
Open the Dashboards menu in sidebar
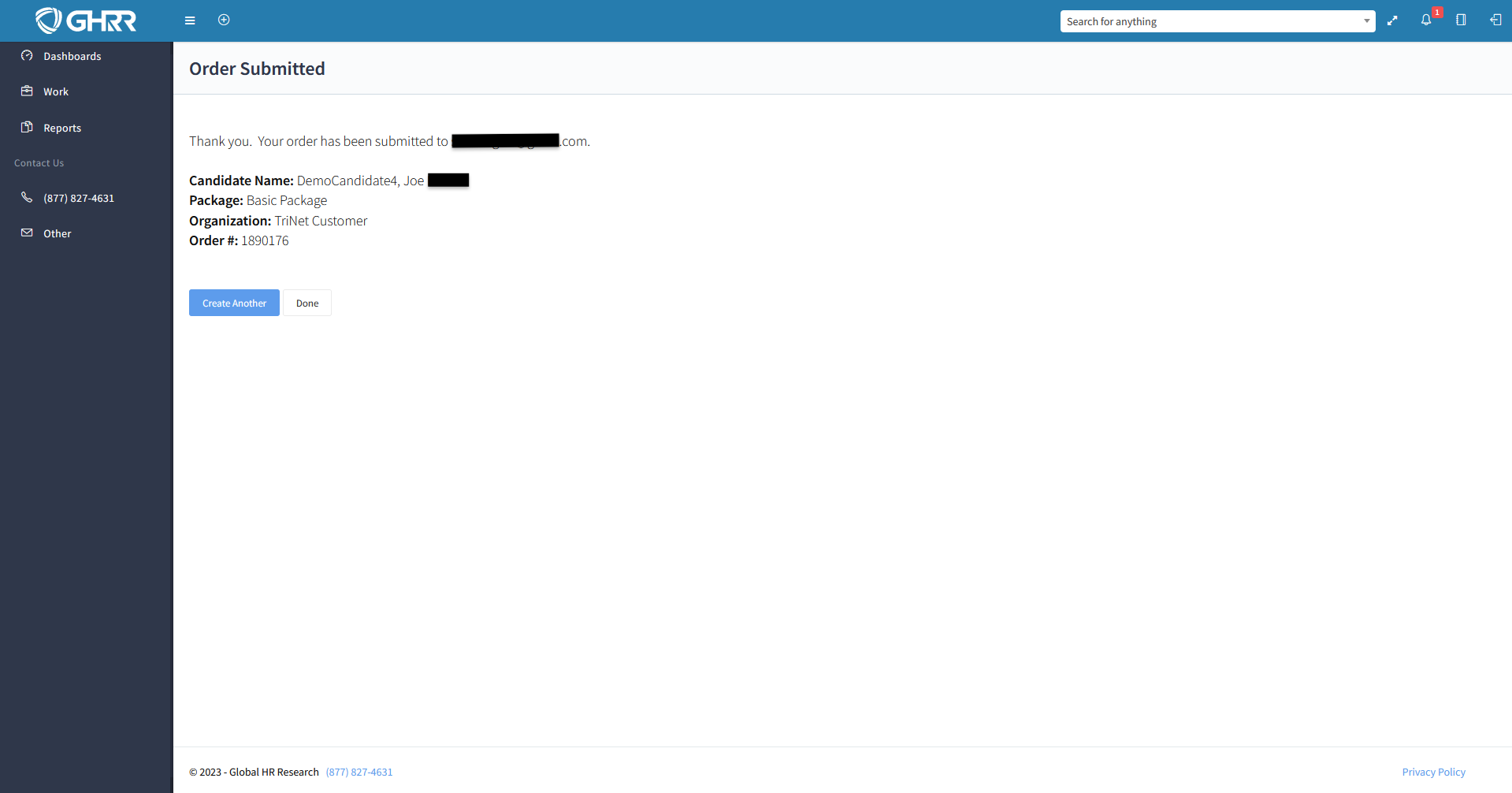tap(72, 56)
